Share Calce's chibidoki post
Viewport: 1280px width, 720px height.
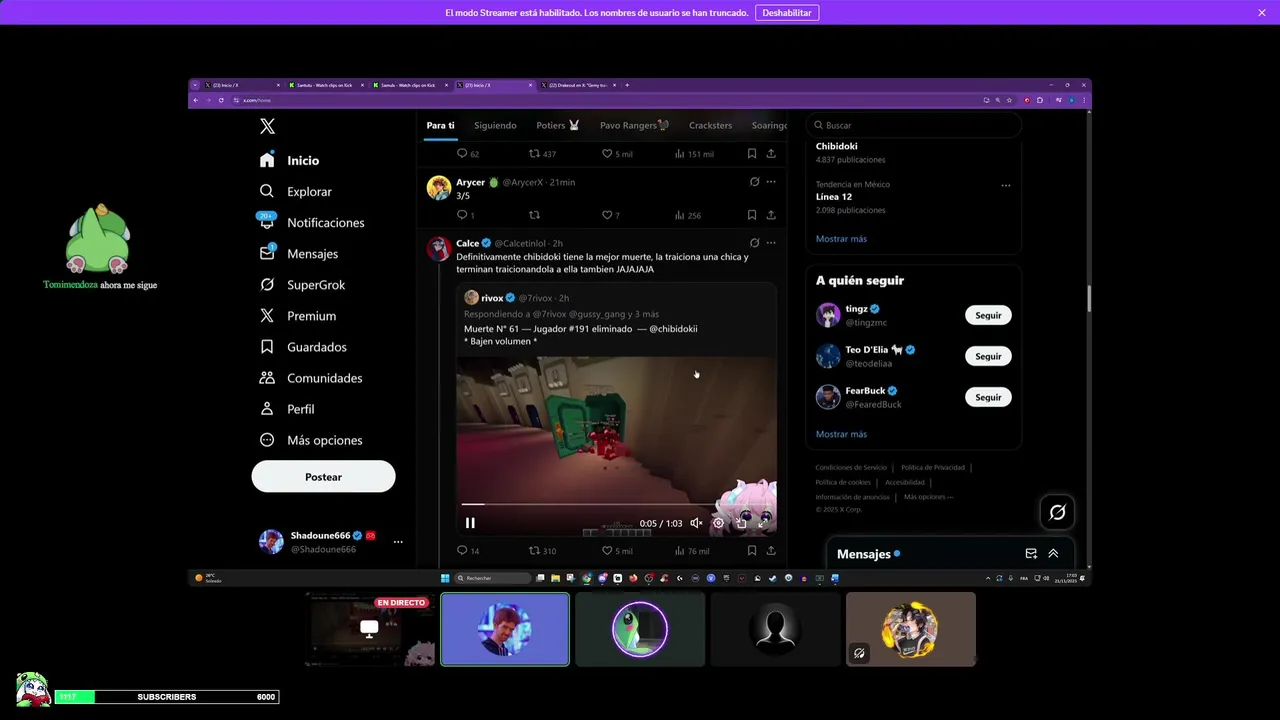point(771,550)
